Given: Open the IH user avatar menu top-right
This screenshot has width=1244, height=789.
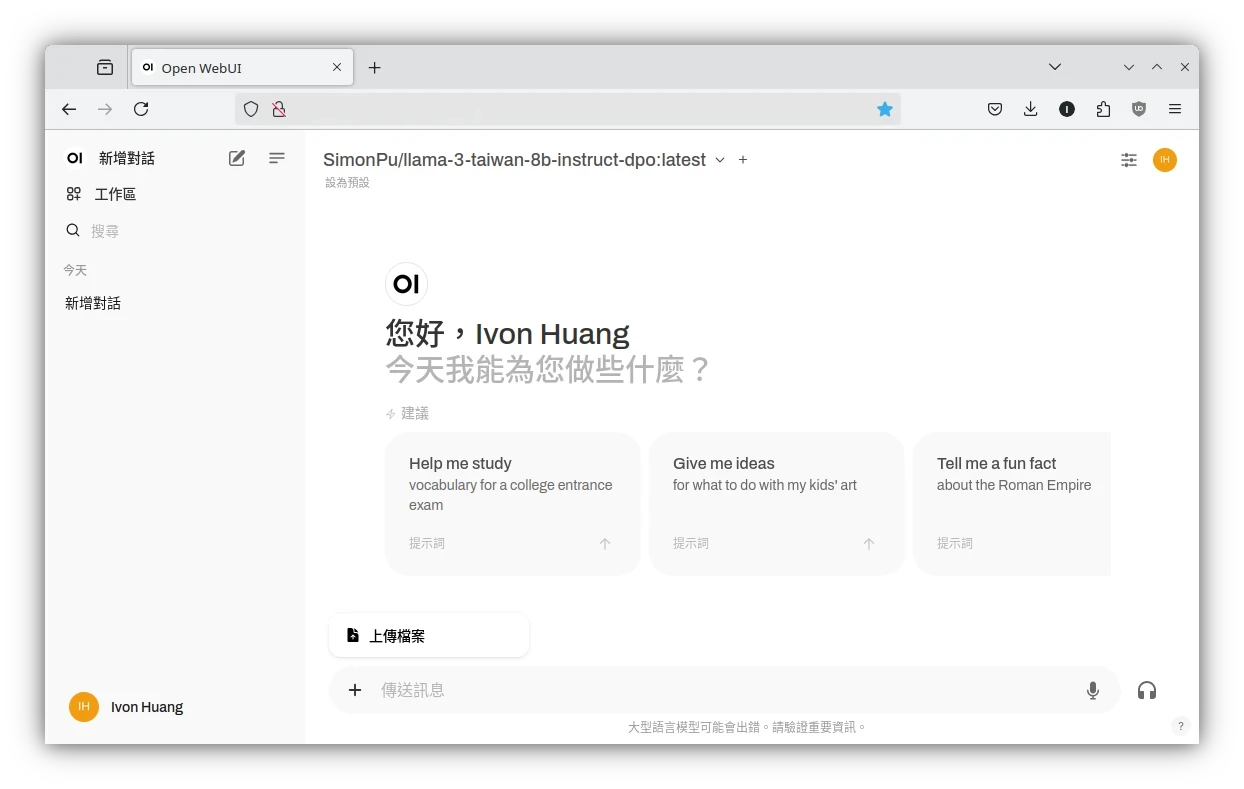Looking at the screenshot, I should tap(1165, 160).
